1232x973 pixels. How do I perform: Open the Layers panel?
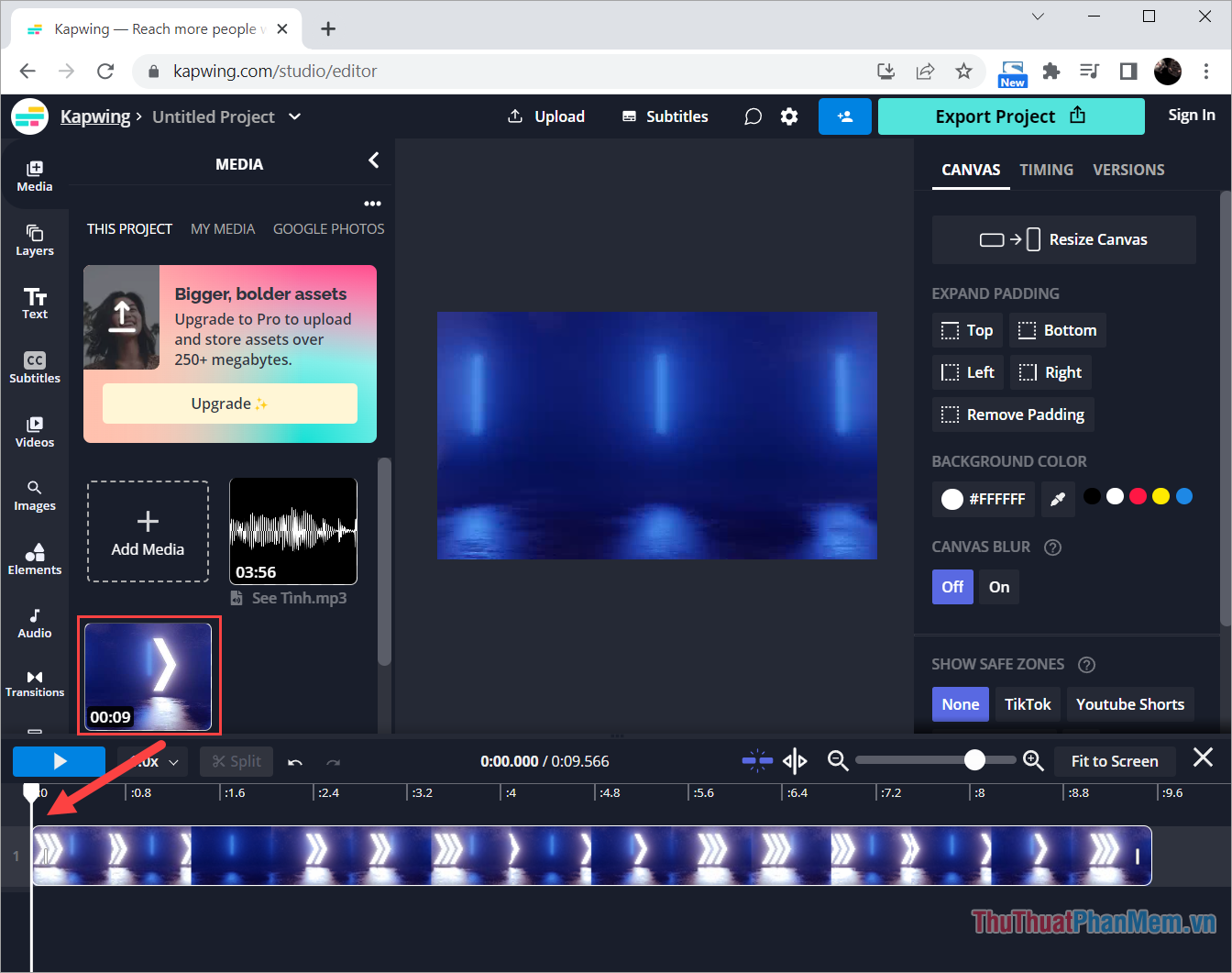click(x=34, y=239)
